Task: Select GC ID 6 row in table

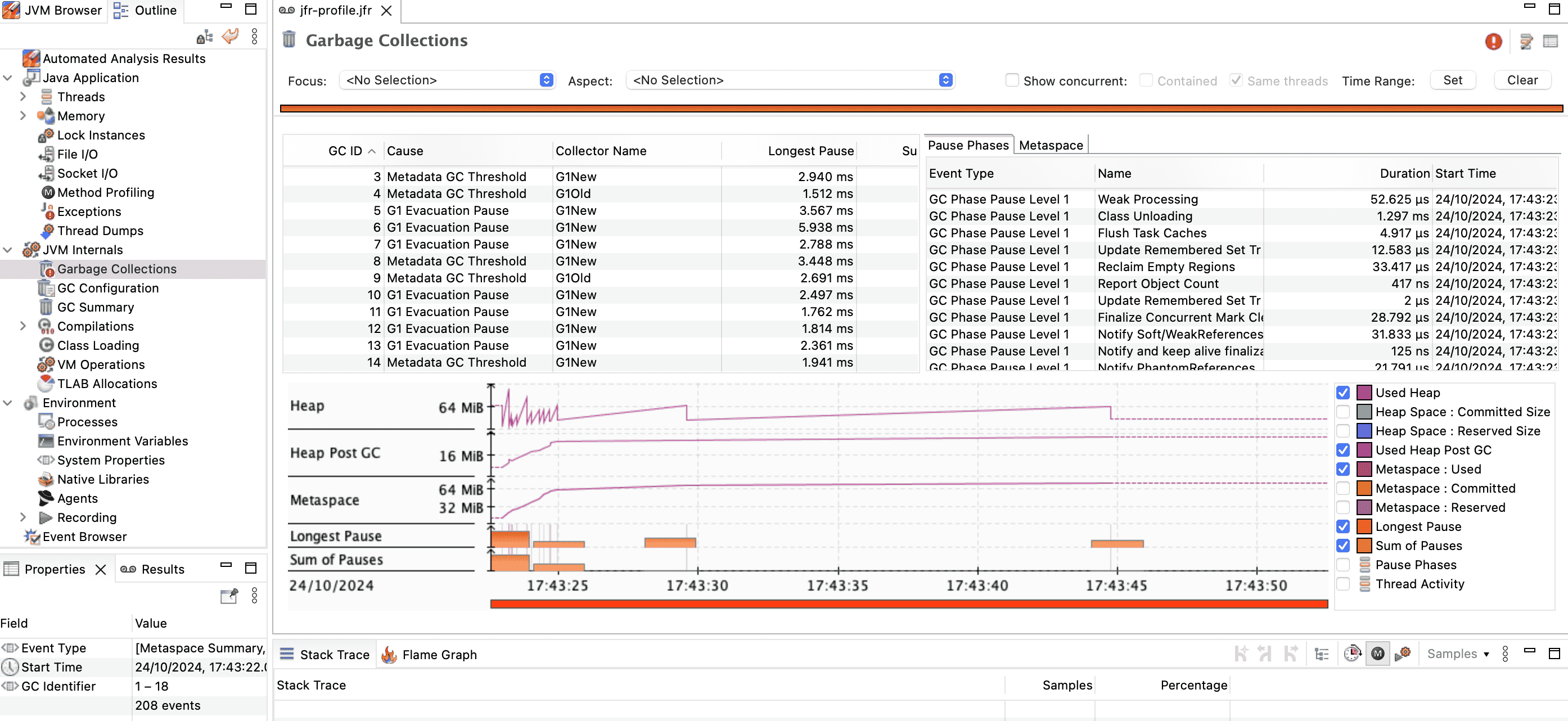Action: pyautogui.click(x=600, y=228)
